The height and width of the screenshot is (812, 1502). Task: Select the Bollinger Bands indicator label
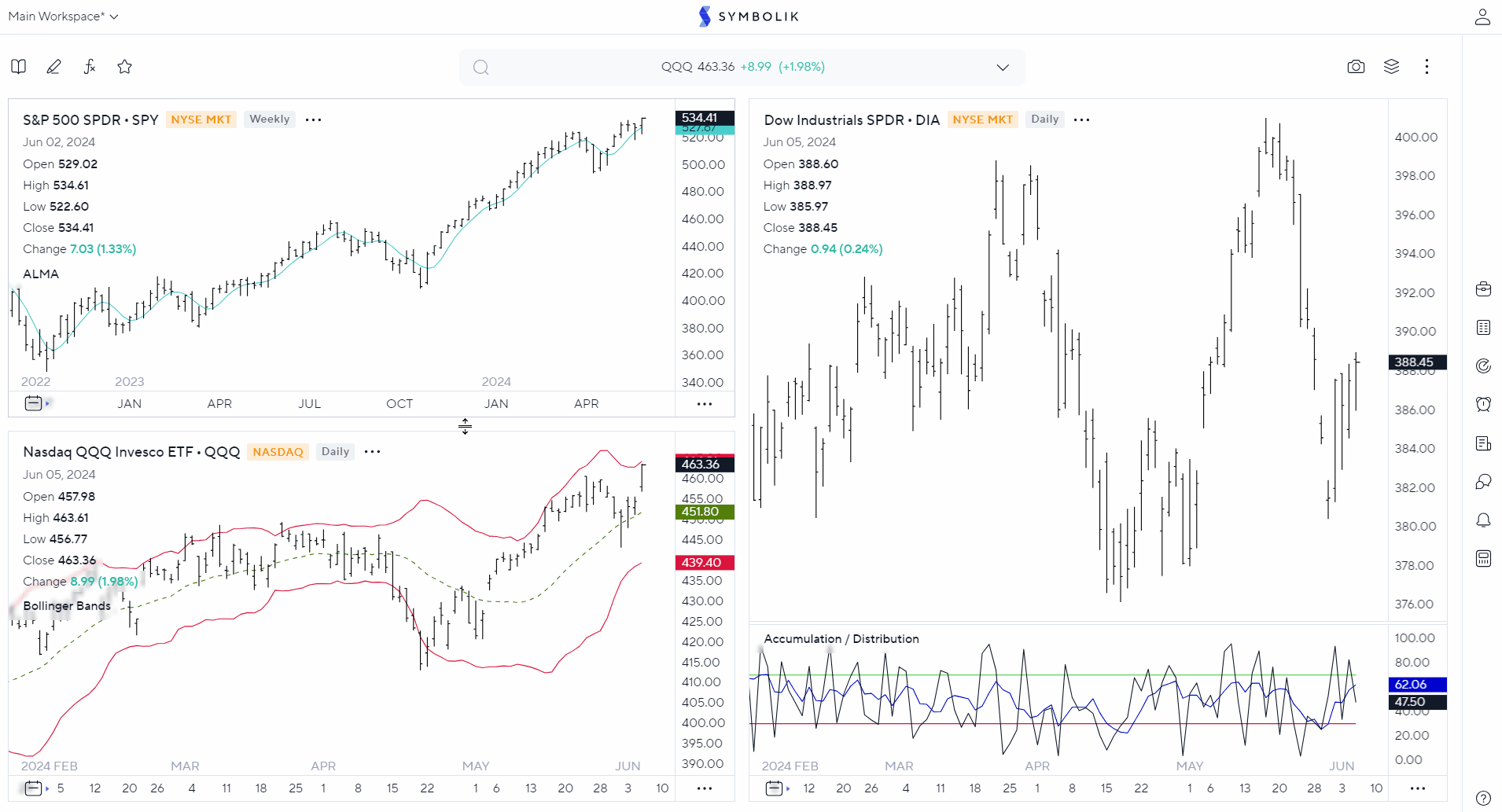point(67,606)
